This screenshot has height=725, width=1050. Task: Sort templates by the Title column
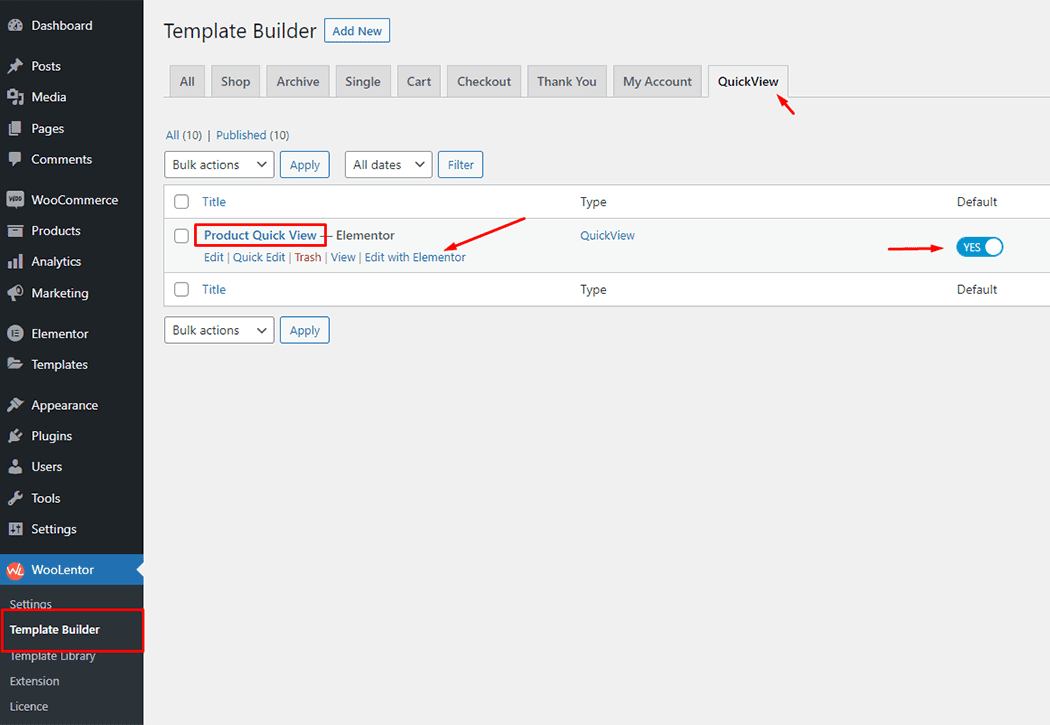(214, 201)
